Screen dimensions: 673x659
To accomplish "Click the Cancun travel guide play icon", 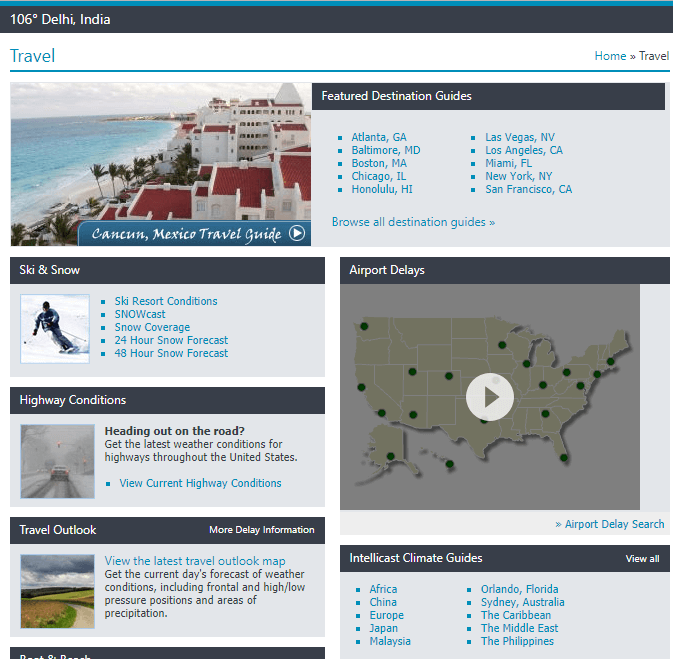I will [297, 233].
